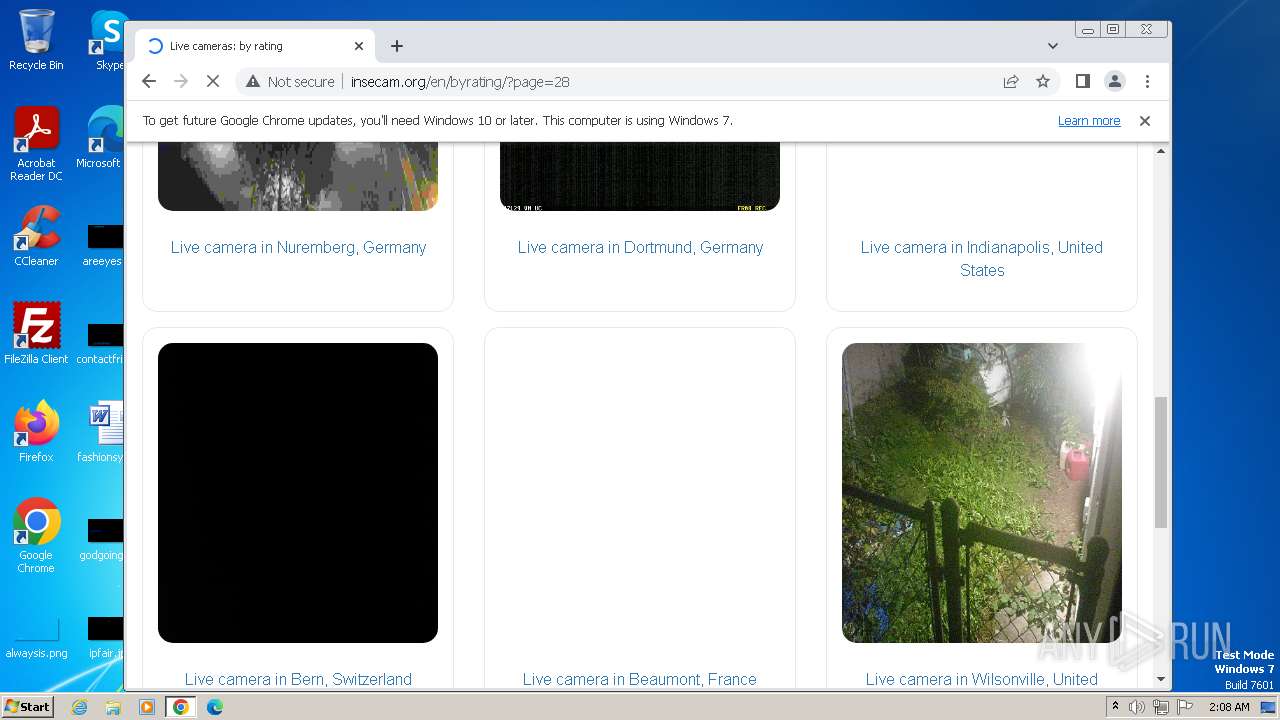Open the alwaysis.png desktop file
Image resolution: width=1280 pixels, height=720 pixels.
click(x=36, y=638)
